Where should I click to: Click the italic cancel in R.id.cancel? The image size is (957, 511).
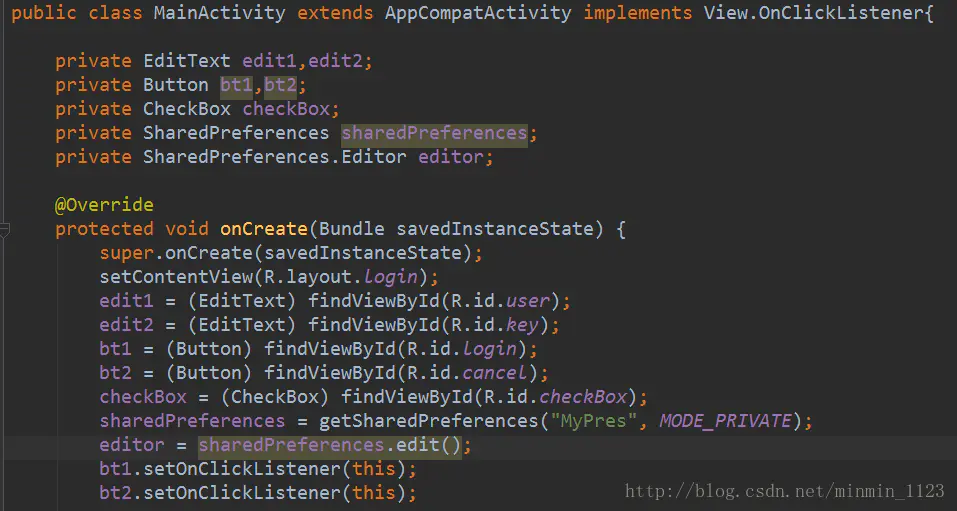point(495,373)
